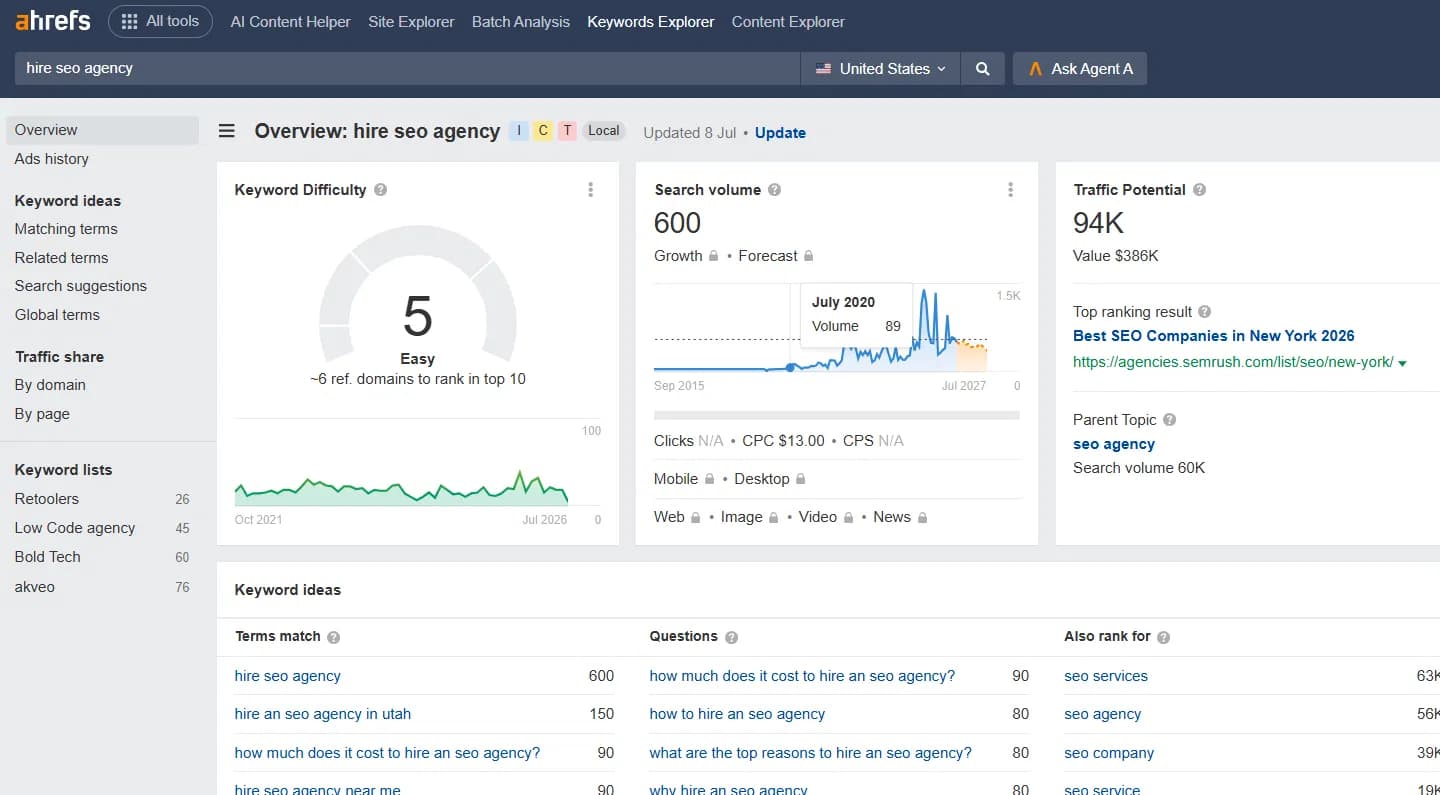1440x795 pixels.
Task: Switch to Site Explorer tab
Action: [411, 21]
